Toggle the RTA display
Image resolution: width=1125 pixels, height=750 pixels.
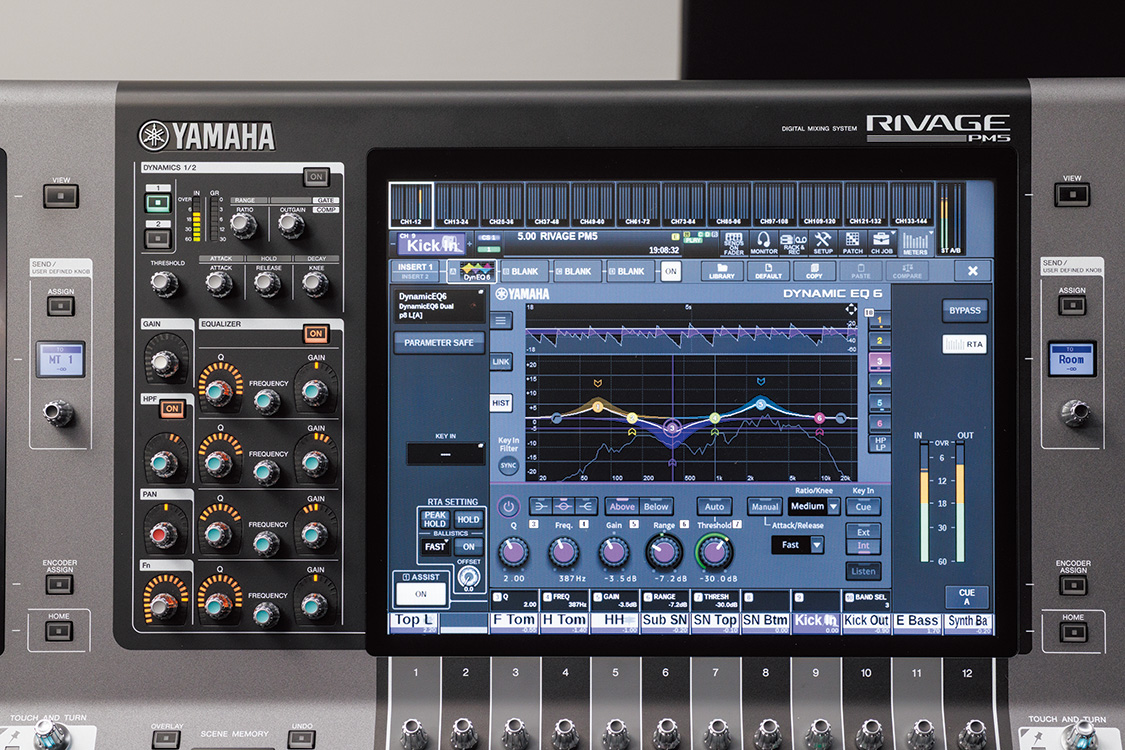click(964, 344)
